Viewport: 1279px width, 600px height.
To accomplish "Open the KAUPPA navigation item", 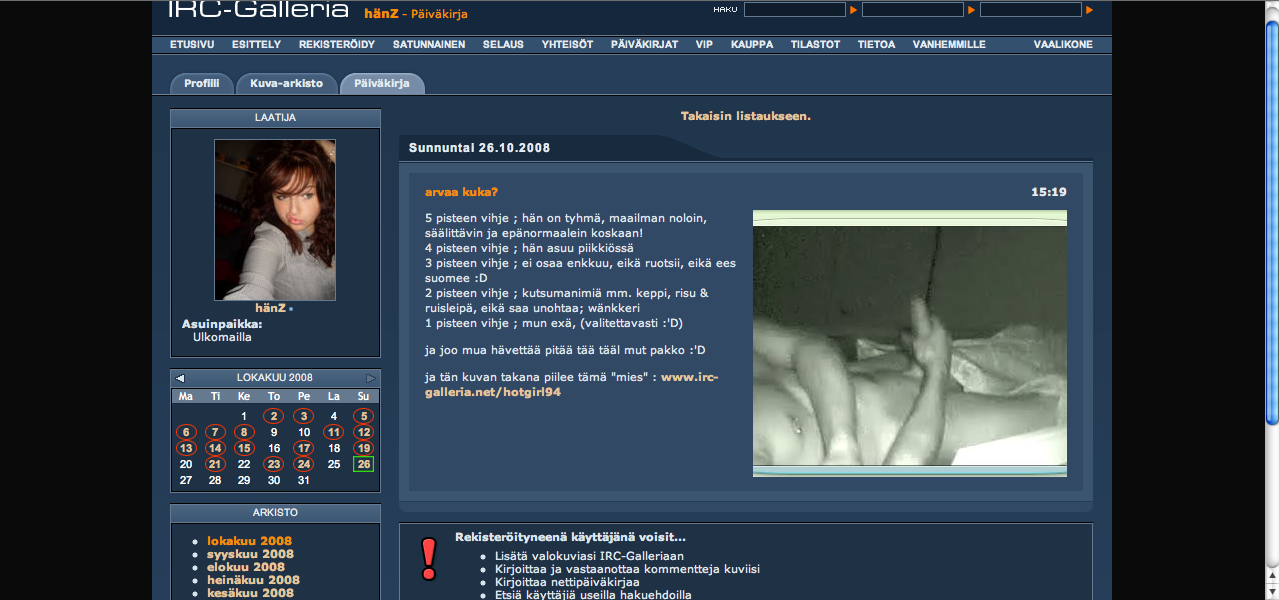I will tap(751, 45).
